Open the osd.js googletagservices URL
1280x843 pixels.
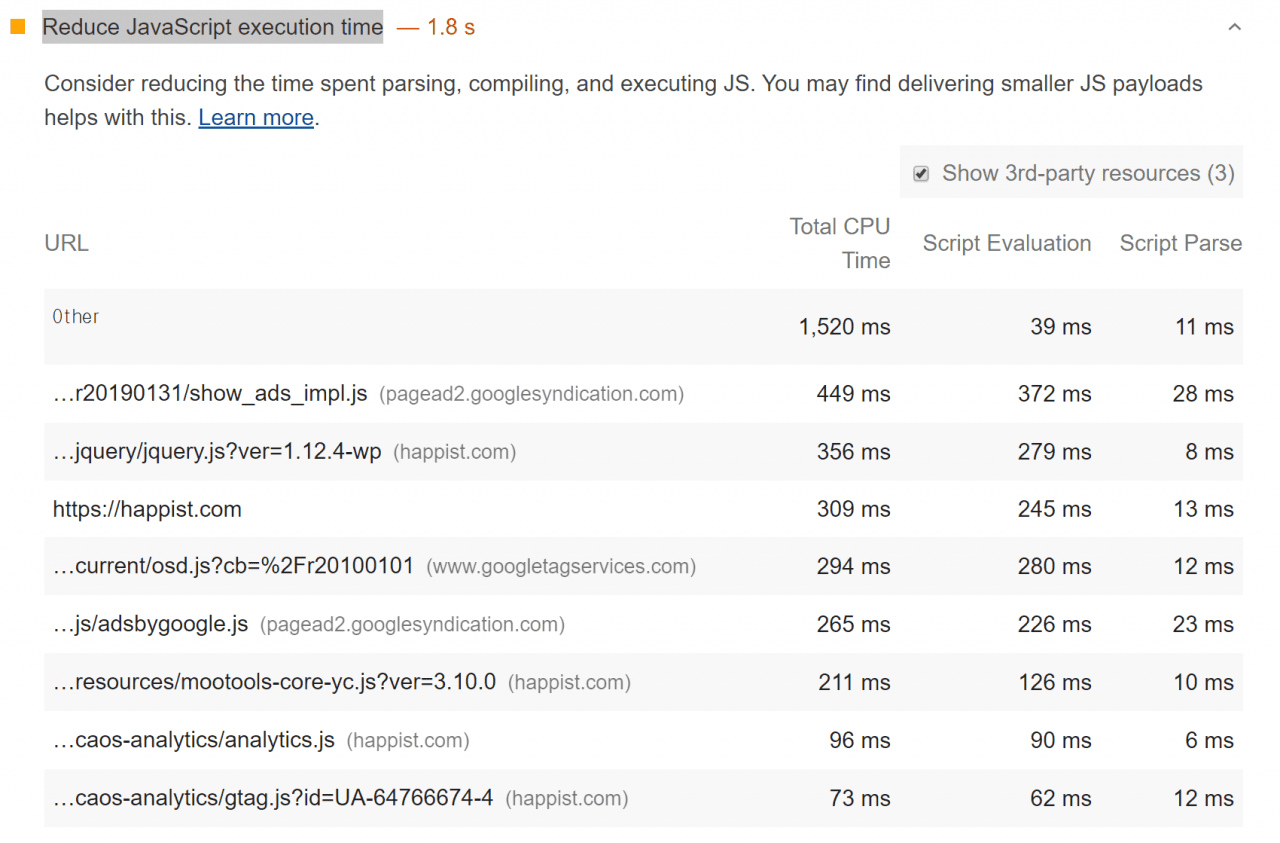[x=233, y=566]
